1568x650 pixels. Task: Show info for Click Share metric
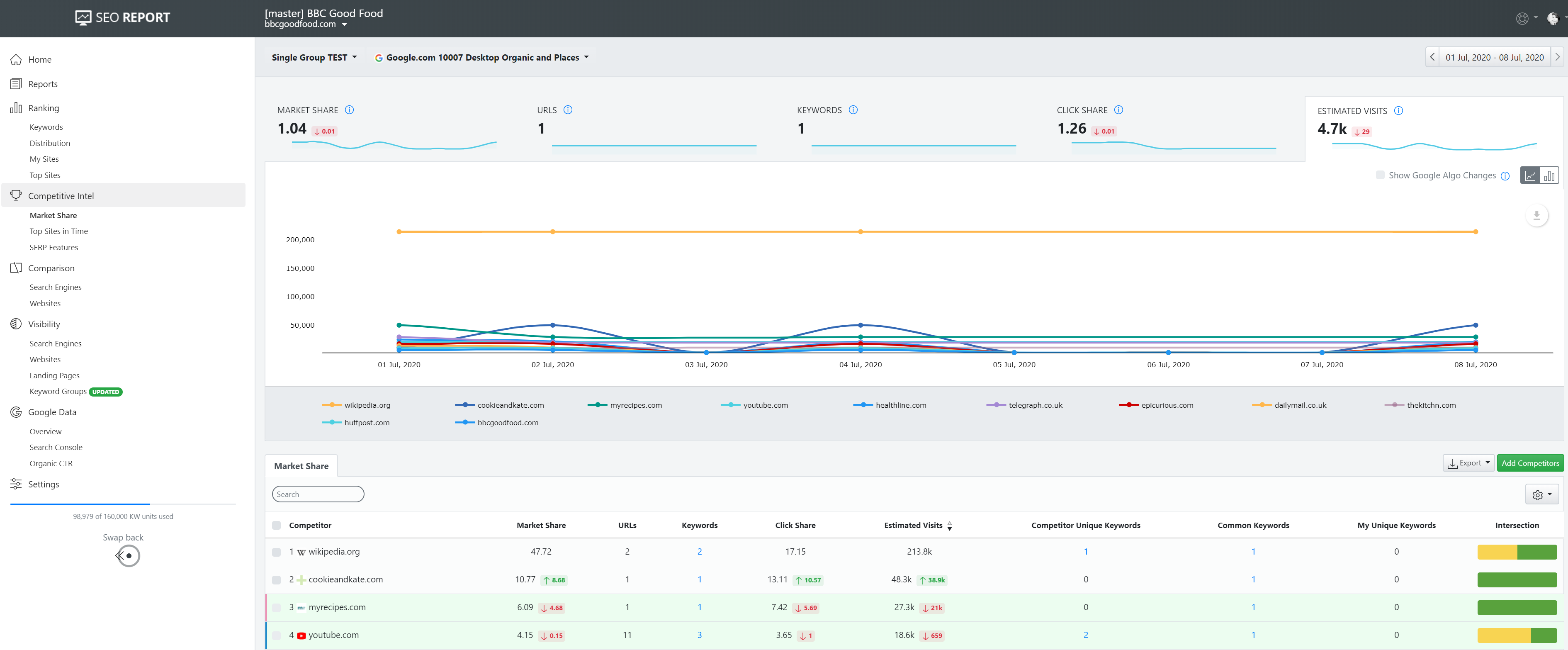[1119, 110]
